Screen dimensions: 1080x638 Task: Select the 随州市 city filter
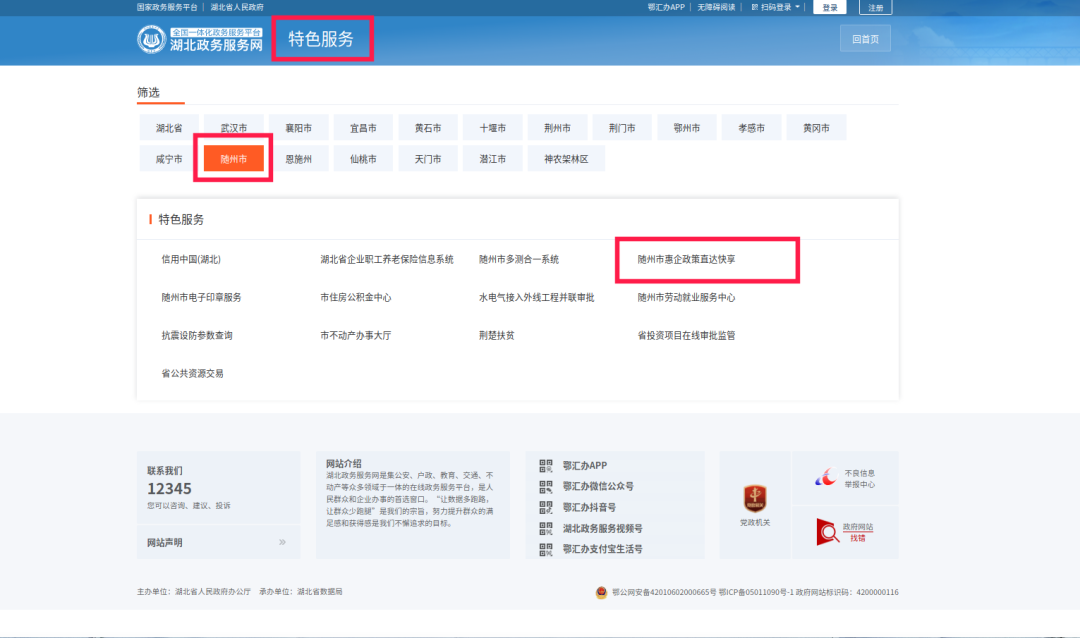234,159
